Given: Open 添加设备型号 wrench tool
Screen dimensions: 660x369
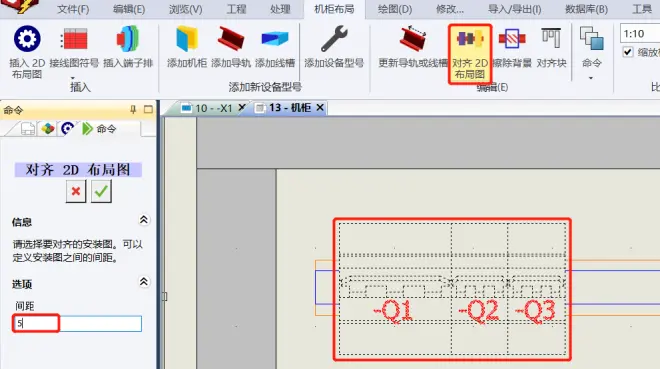Looking at the screenshot, I should point(334,39).
